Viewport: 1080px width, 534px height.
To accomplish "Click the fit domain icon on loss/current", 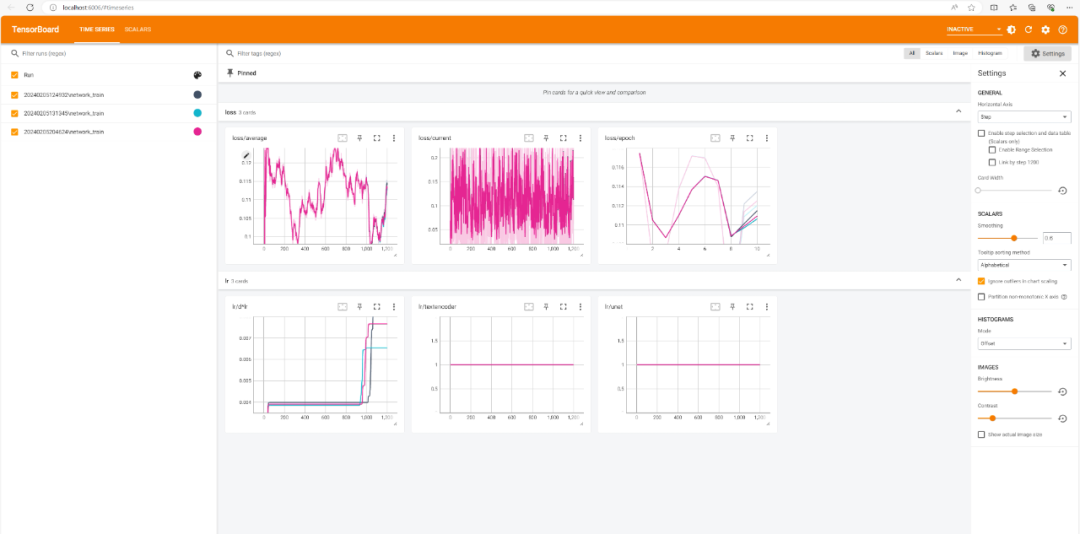I will pyautogui.click(x=528, y=138).
